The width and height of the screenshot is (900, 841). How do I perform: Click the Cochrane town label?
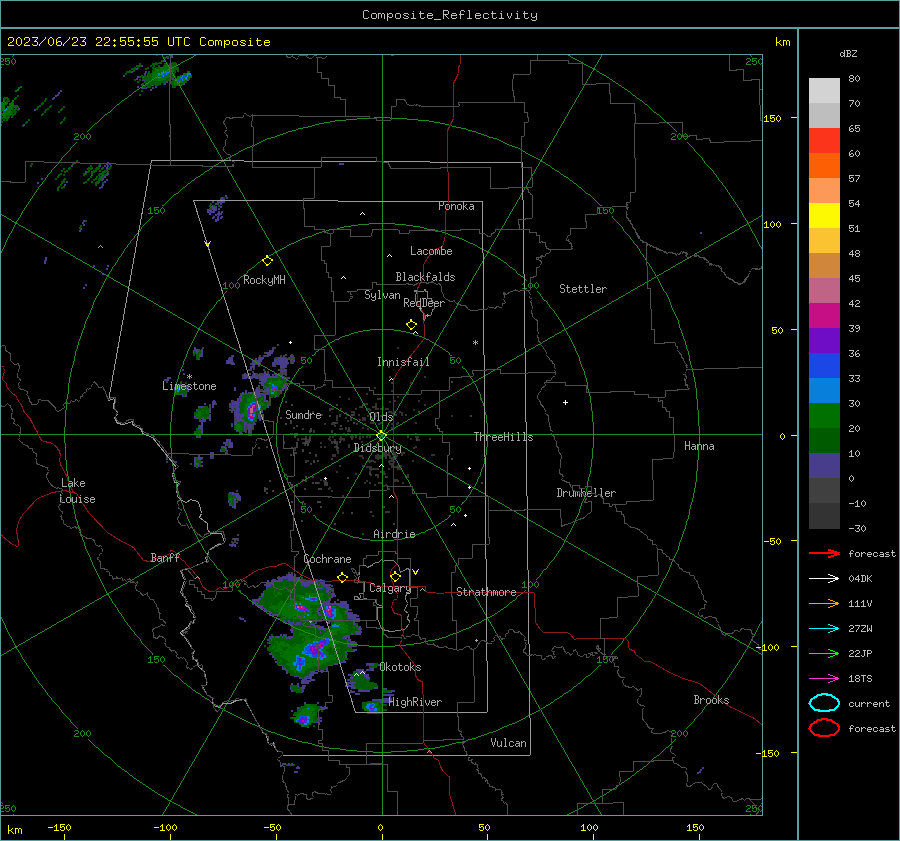[x=327, y=559]
